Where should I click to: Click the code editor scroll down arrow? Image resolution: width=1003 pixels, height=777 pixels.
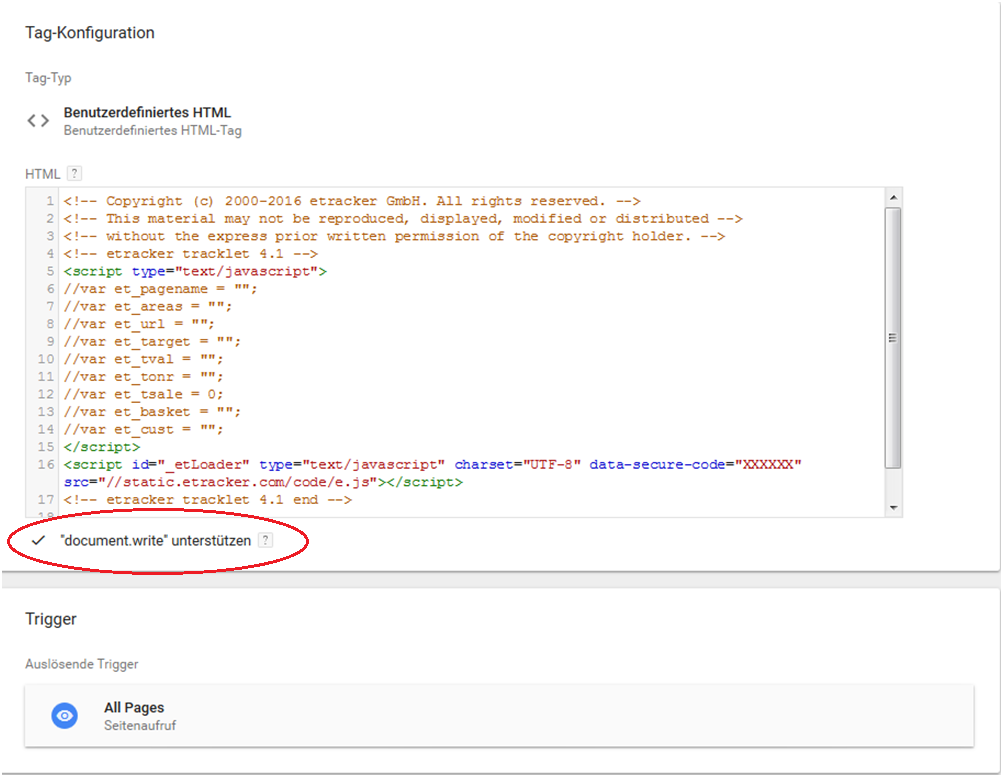coord(893,508)
